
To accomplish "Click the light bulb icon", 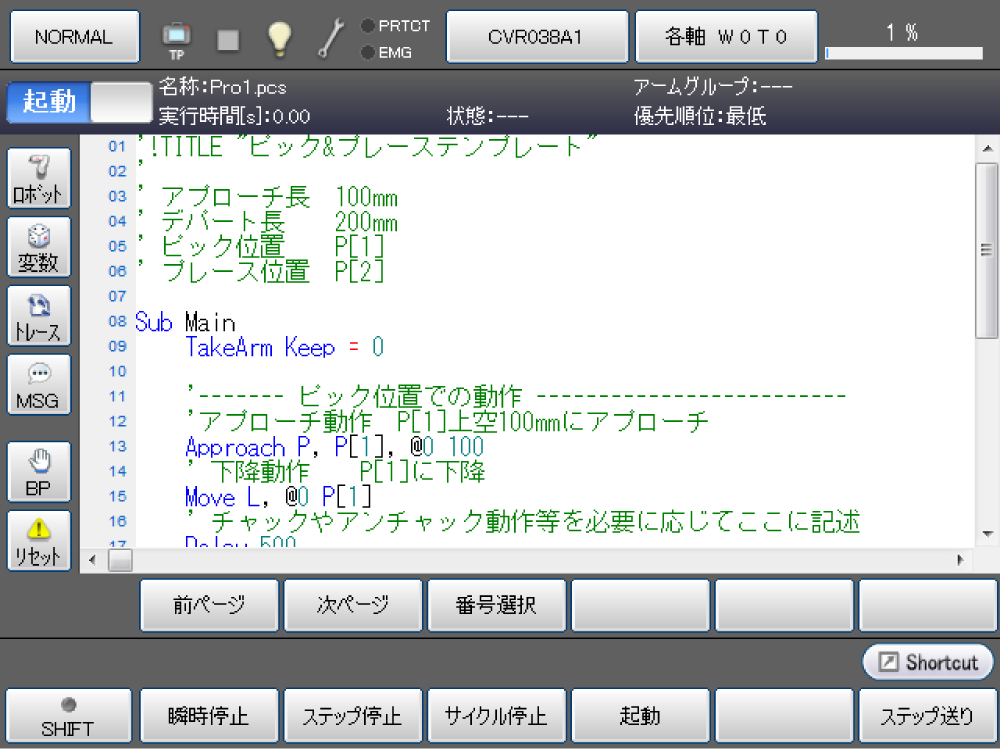I will tap(279, 38).
